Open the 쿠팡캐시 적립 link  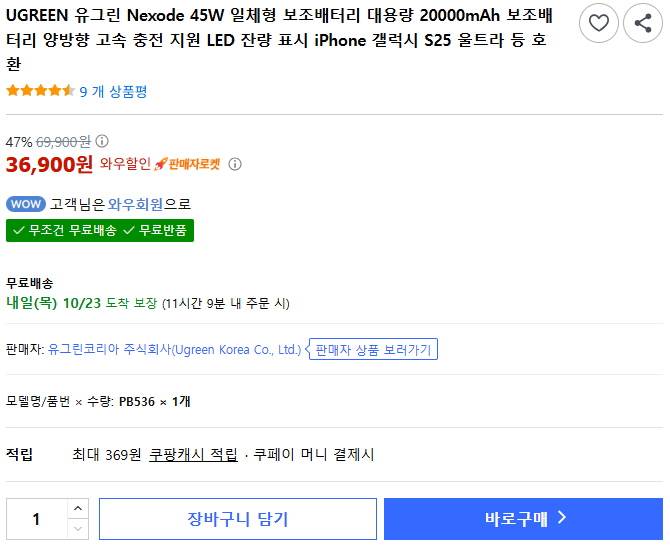click(x=193, y=455)
